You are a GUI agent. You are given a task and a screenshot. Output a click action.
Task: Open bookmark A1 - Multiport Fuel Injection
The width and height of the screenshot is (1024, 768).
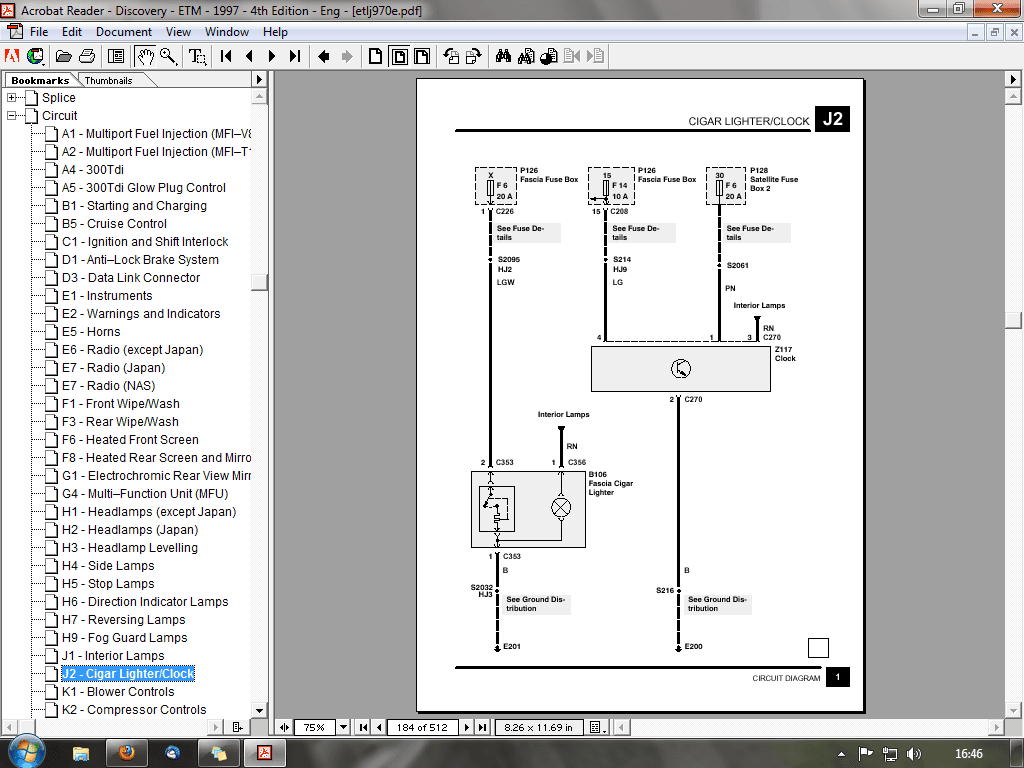(x=157, y=134)
